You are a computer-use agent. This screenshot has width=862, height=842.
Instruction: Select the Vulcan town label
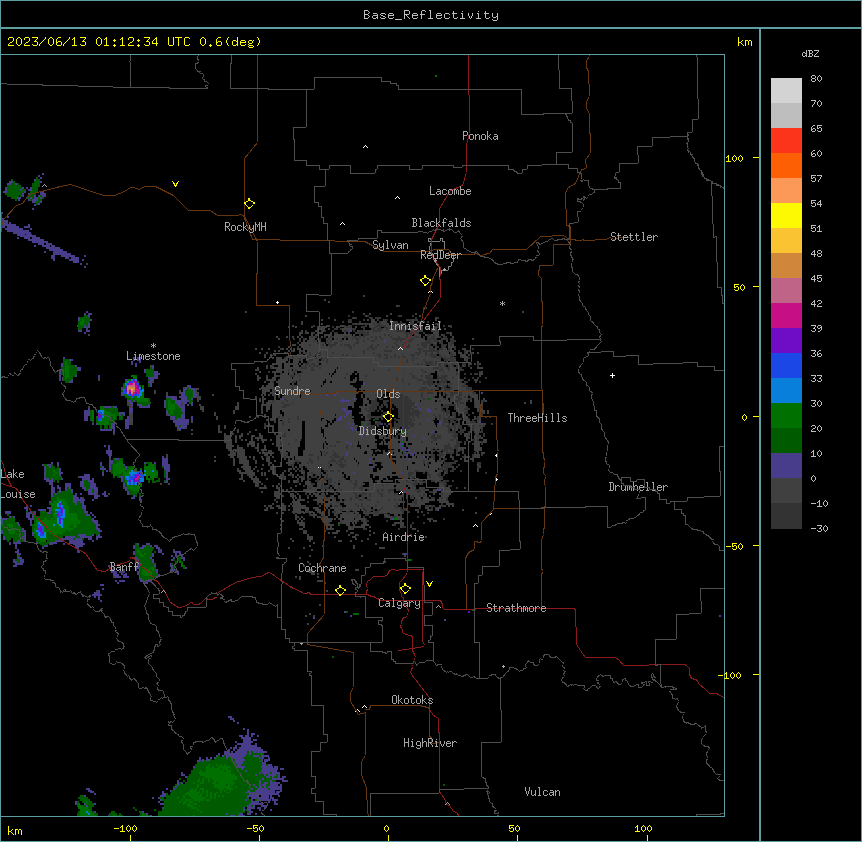[543, 792]
